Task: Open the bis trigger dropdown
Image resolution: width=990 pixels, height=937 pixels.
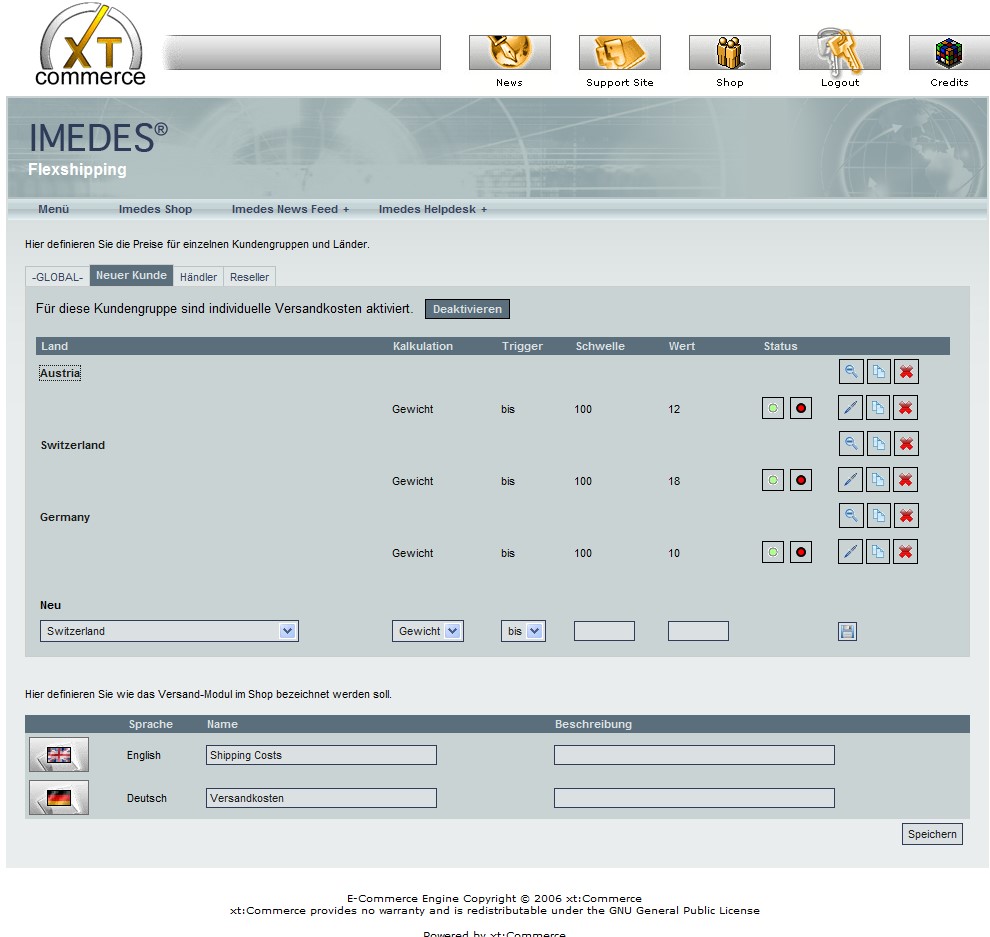Action: pyautogui.click(x=523, y=631)
